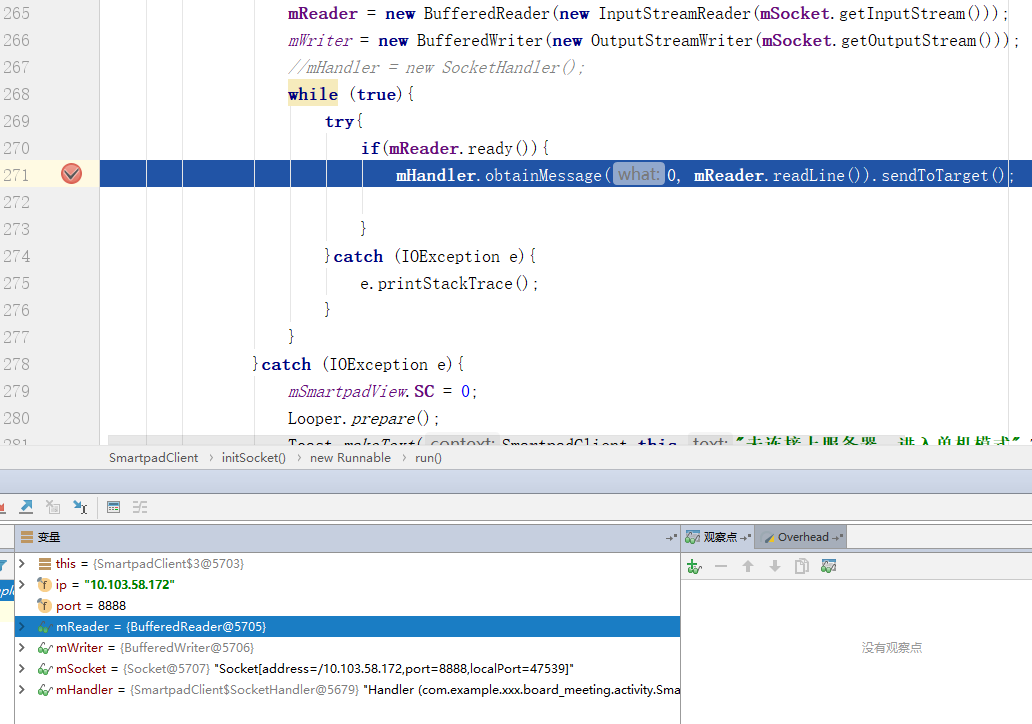
Task: Click the glasses icon beside mHandler
Action: (45, 690)
